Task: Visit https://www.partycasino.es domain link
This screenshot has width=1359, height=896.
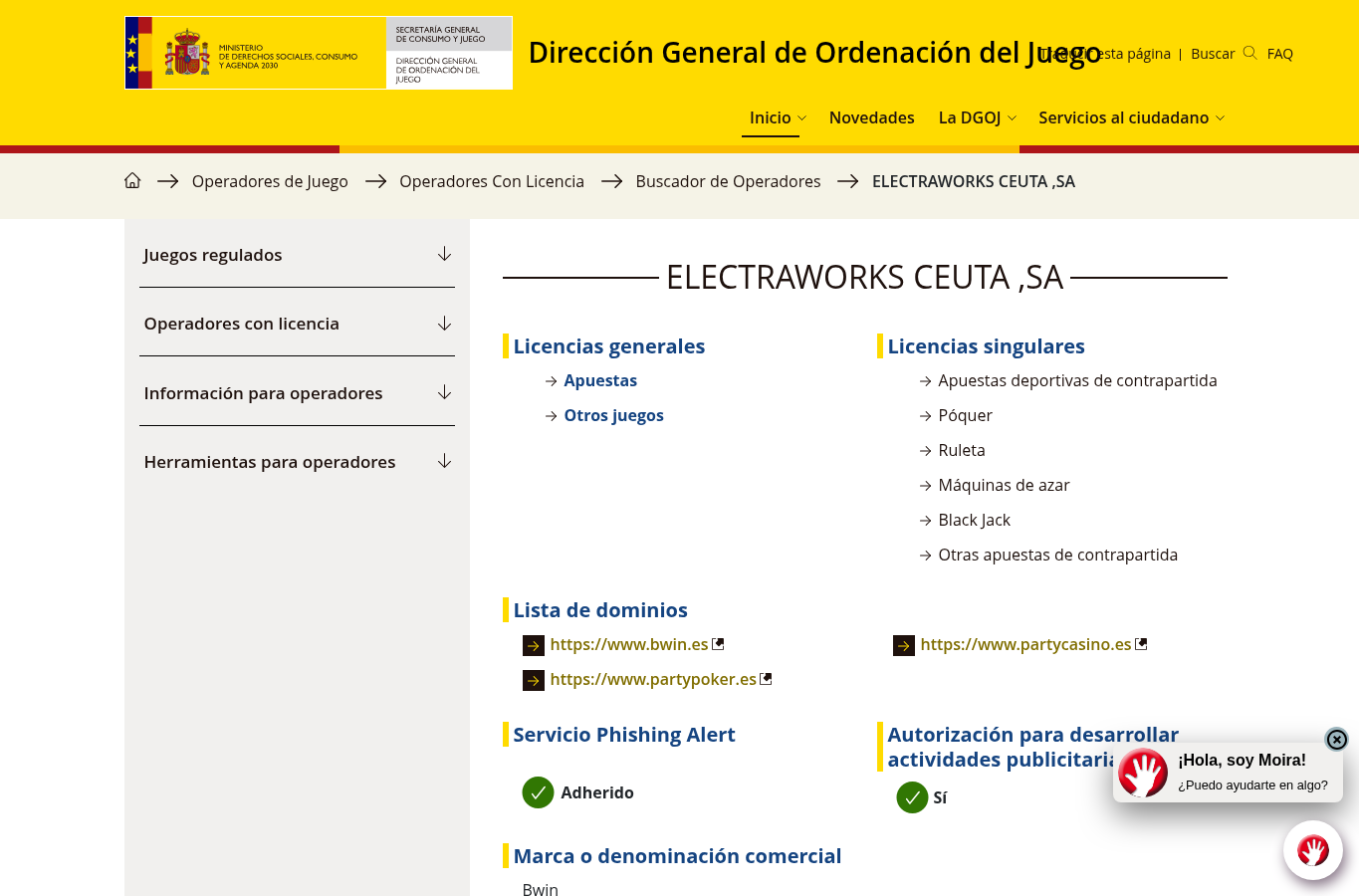Action: [1025, 644]
